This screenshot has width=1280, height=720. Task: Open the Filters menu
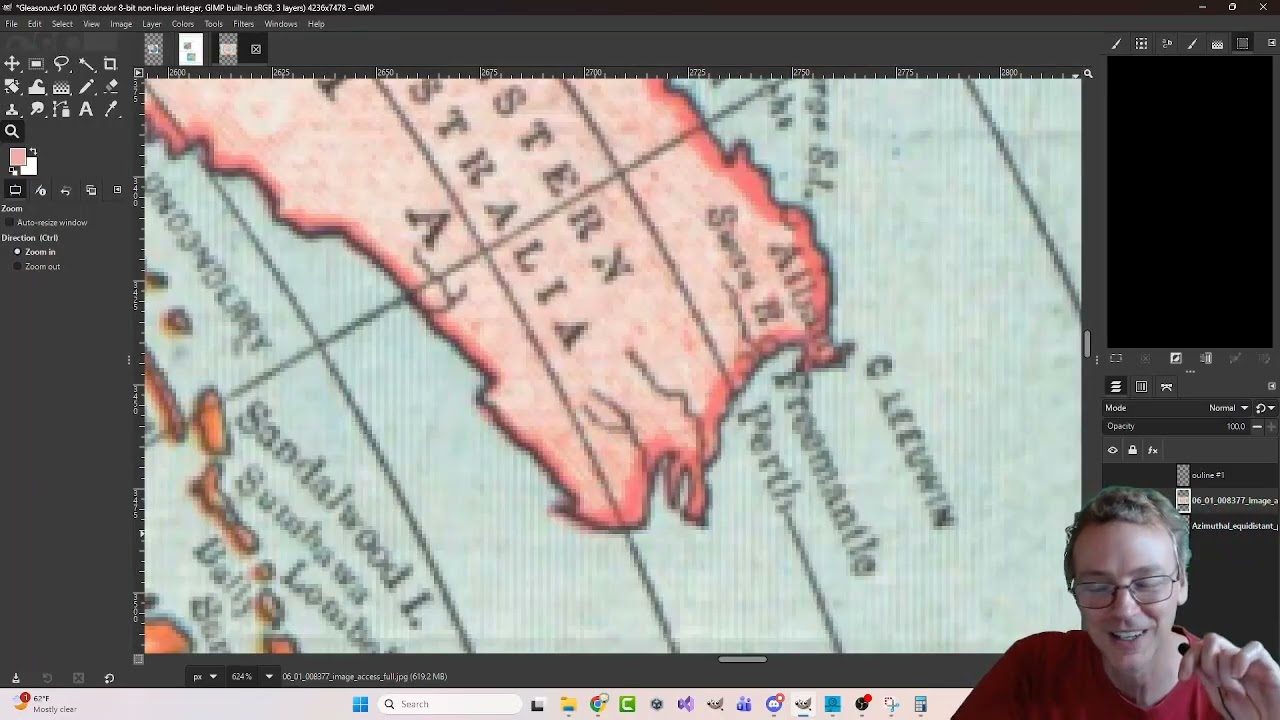click(x=244, y=24)
